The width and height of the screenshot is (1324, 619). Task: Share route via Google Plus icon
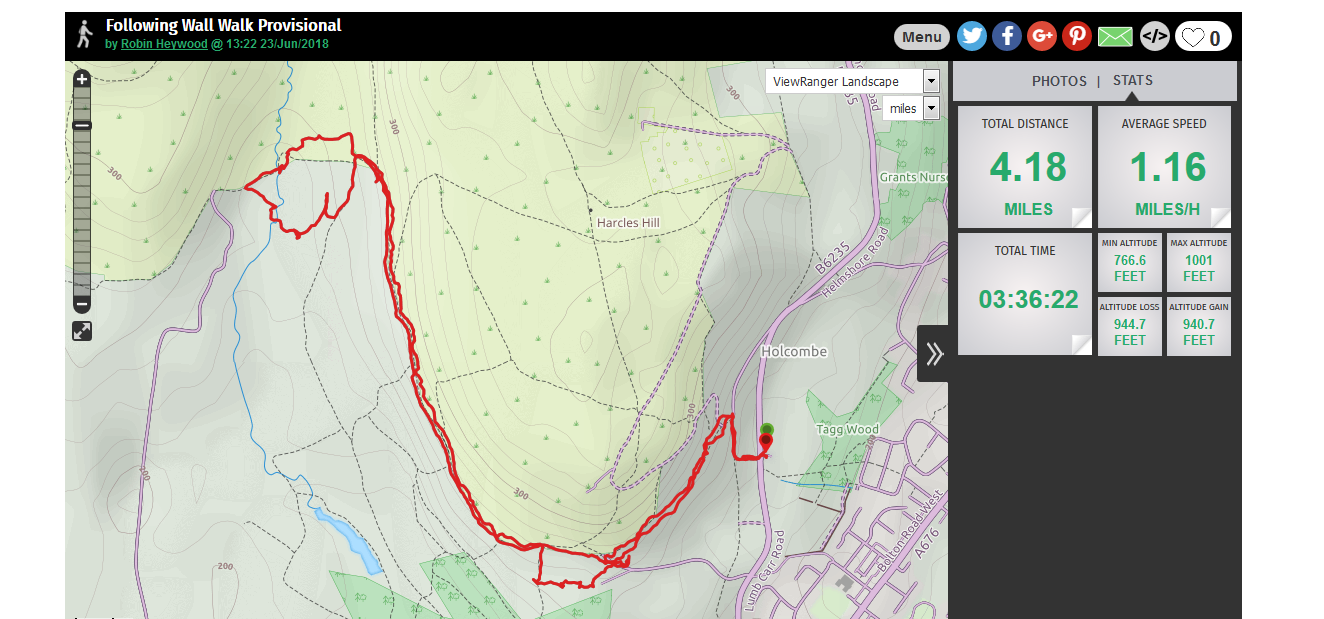pyautogui.click(x=1042, y=37)
